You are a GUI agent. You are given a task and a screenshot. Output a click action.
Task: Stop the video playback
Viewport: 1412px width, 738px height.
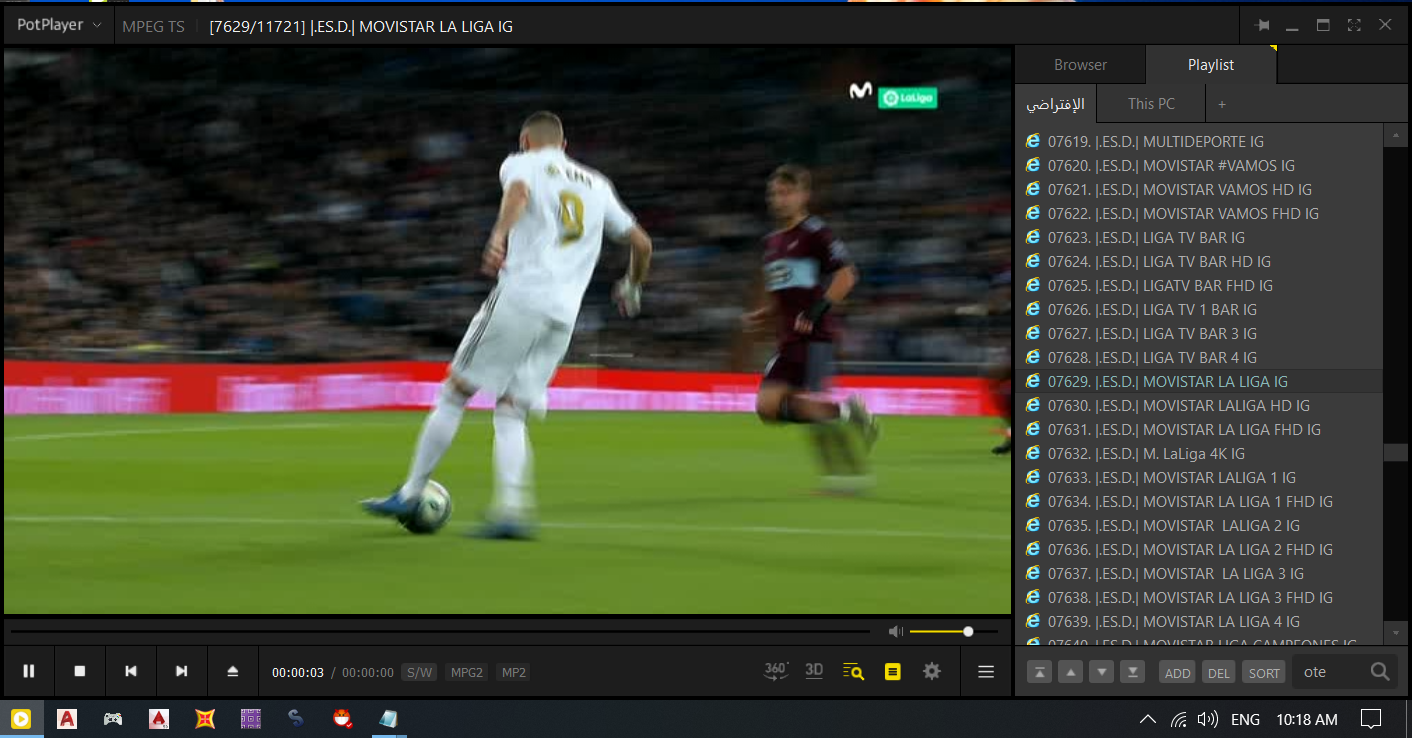80,672
